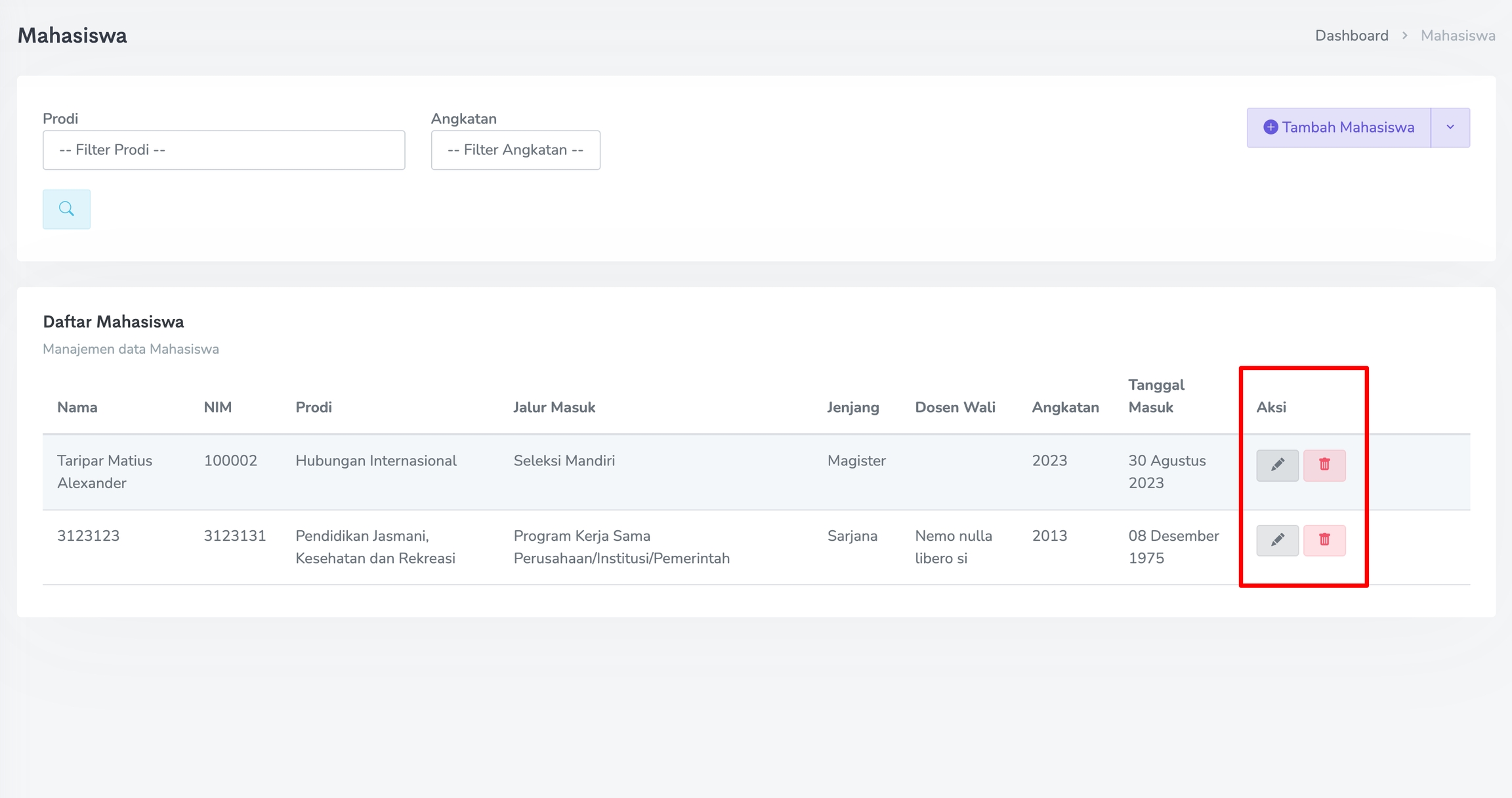Click the Tambah Mahasiswa button
The width and height of the screenshot is (1512, 798).
tap(1339, 127)
